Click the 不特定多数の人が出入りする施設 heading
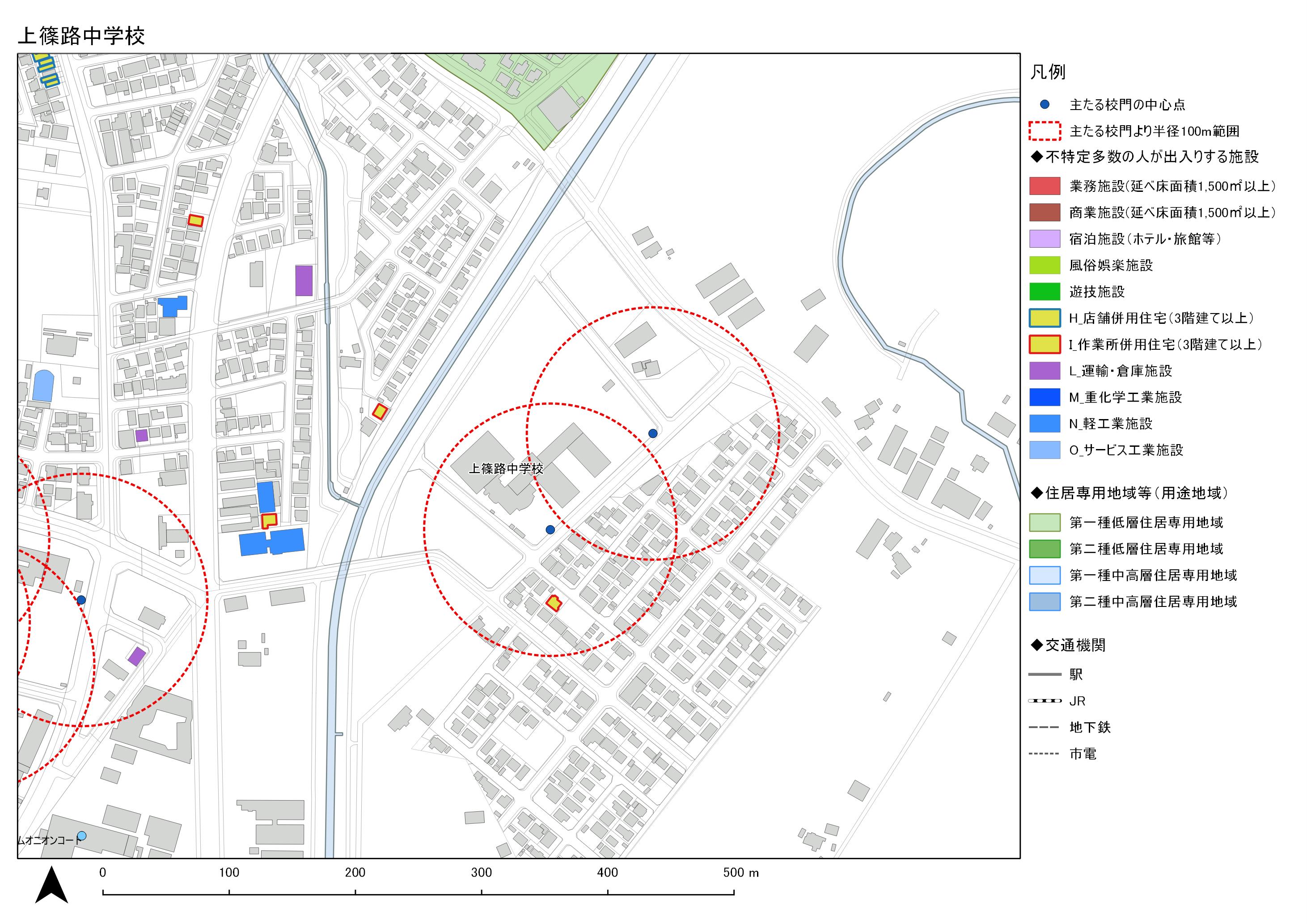Image resolution: width=1307 pixels, height=924 pixels. (1144, 157)
